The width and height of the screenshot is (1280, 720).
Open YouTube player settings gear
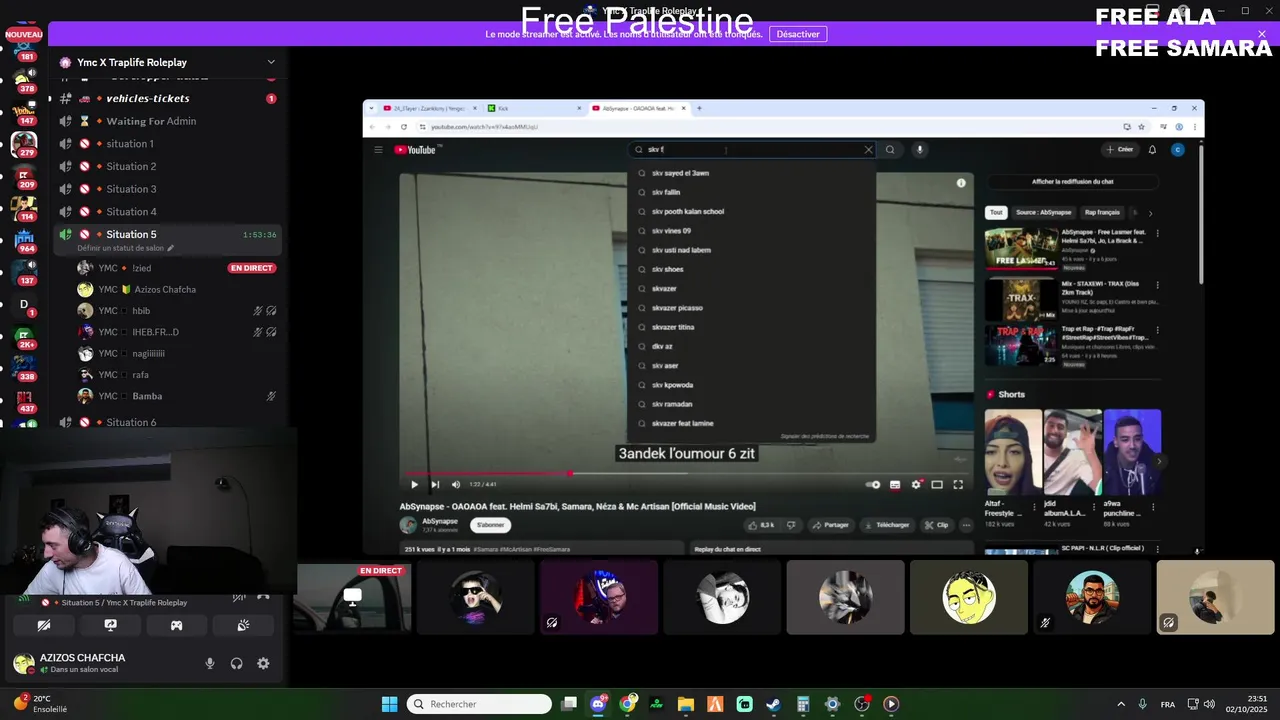tap(916, 485)
